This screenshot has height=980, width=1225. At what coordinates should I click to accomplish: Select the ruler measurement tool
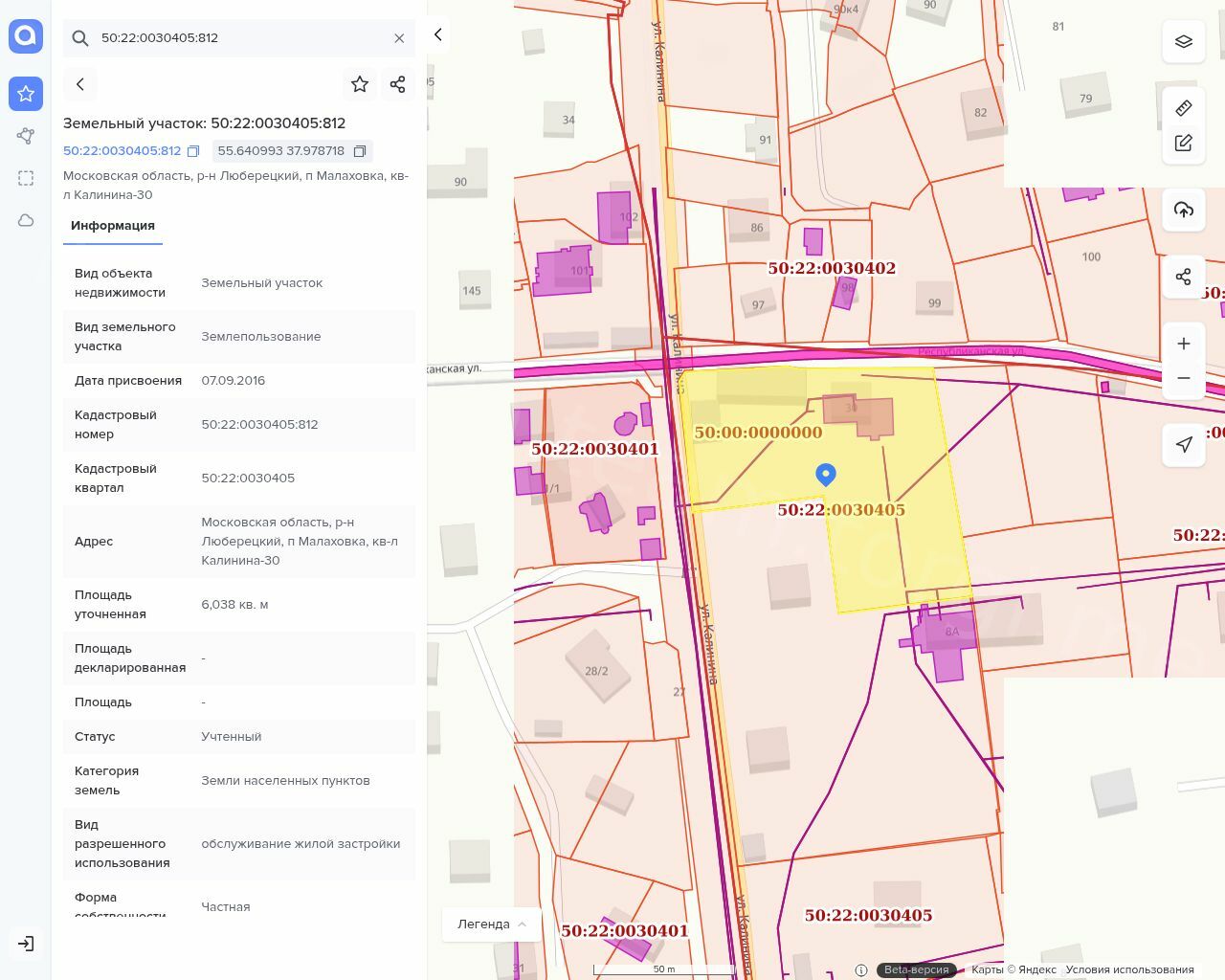coord(1184,108)
